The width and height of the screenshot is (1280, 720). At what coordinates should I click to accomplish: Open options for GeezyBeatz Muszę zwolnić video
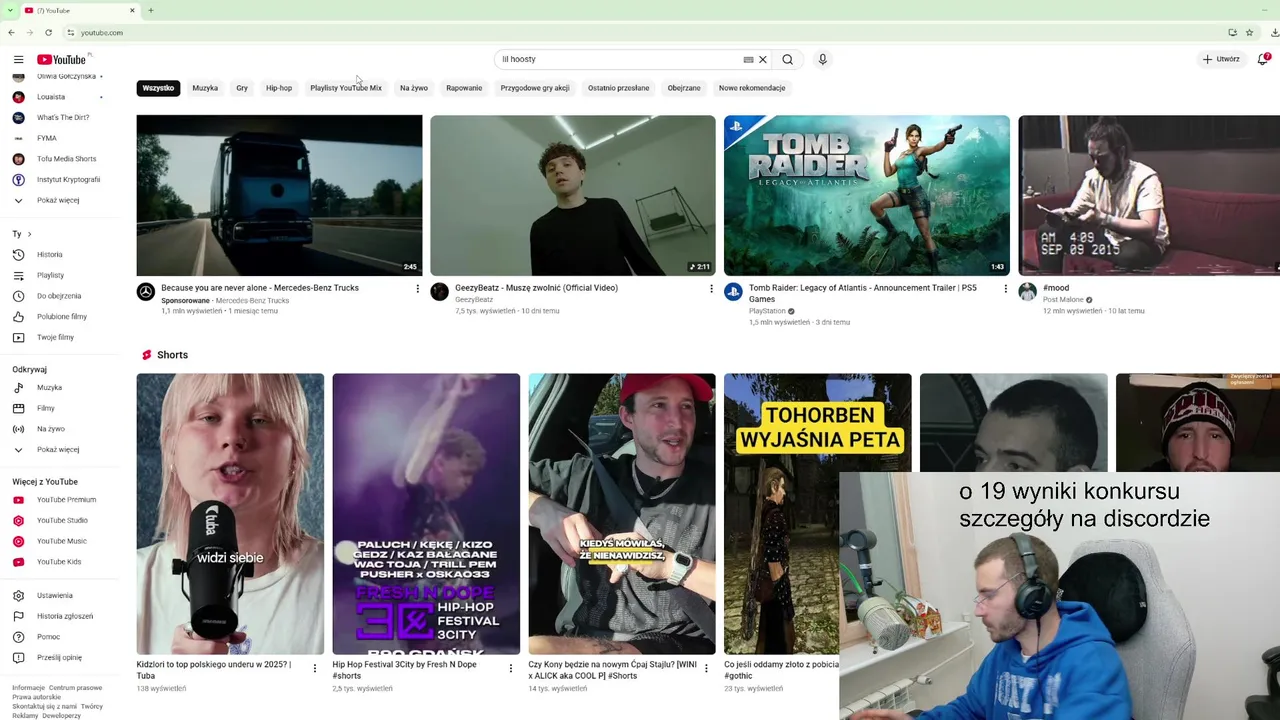coord(712,288)
